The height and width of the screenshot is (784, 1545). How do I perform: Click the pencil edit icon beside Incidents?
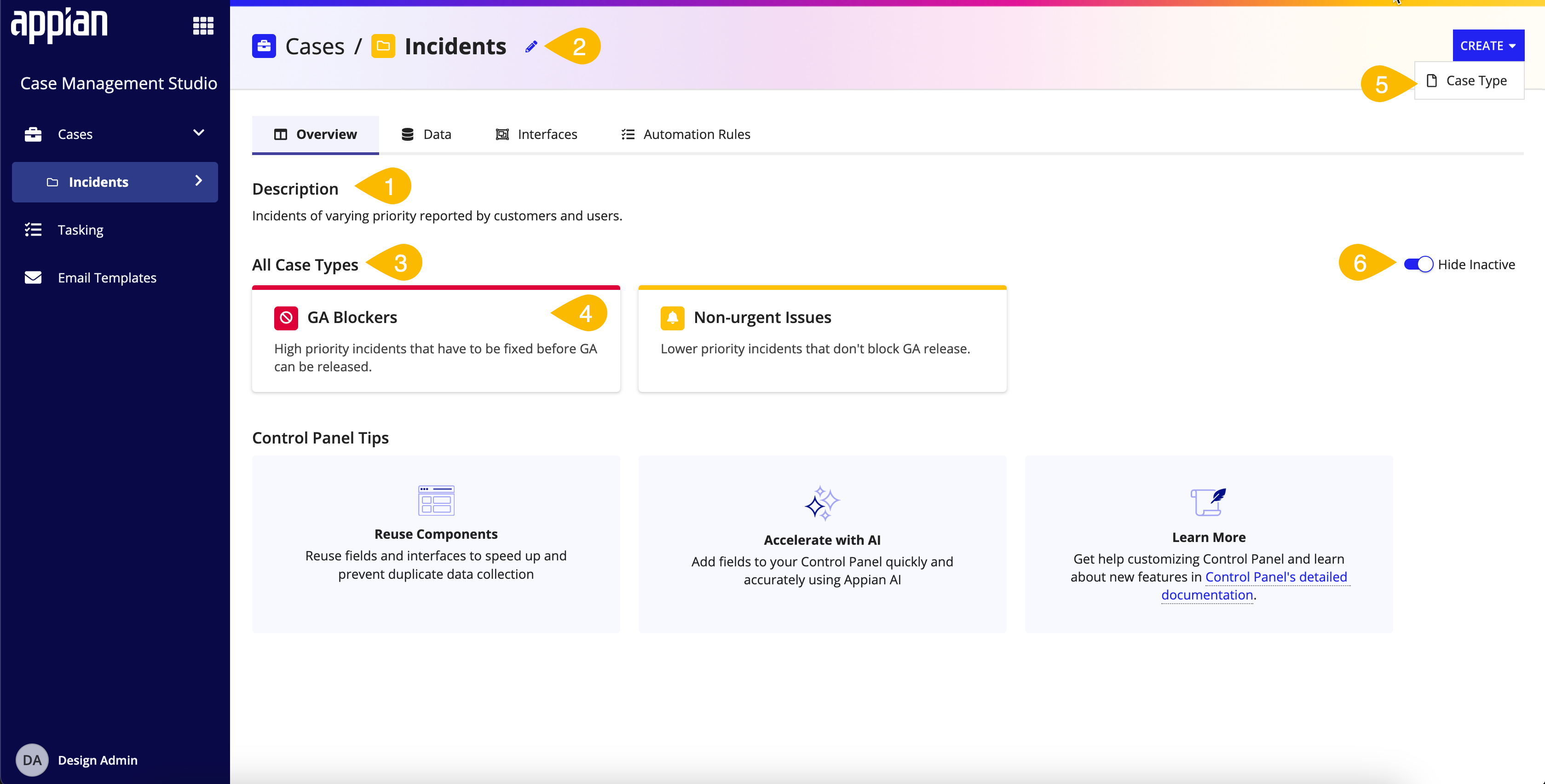click(x=531, y=46)
